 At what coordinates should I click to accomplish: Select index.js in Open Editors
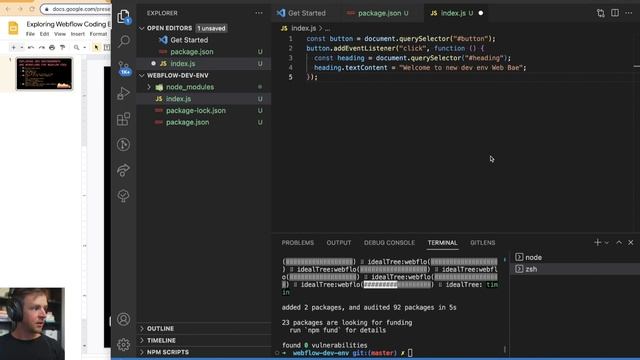[x=204, y=64]
